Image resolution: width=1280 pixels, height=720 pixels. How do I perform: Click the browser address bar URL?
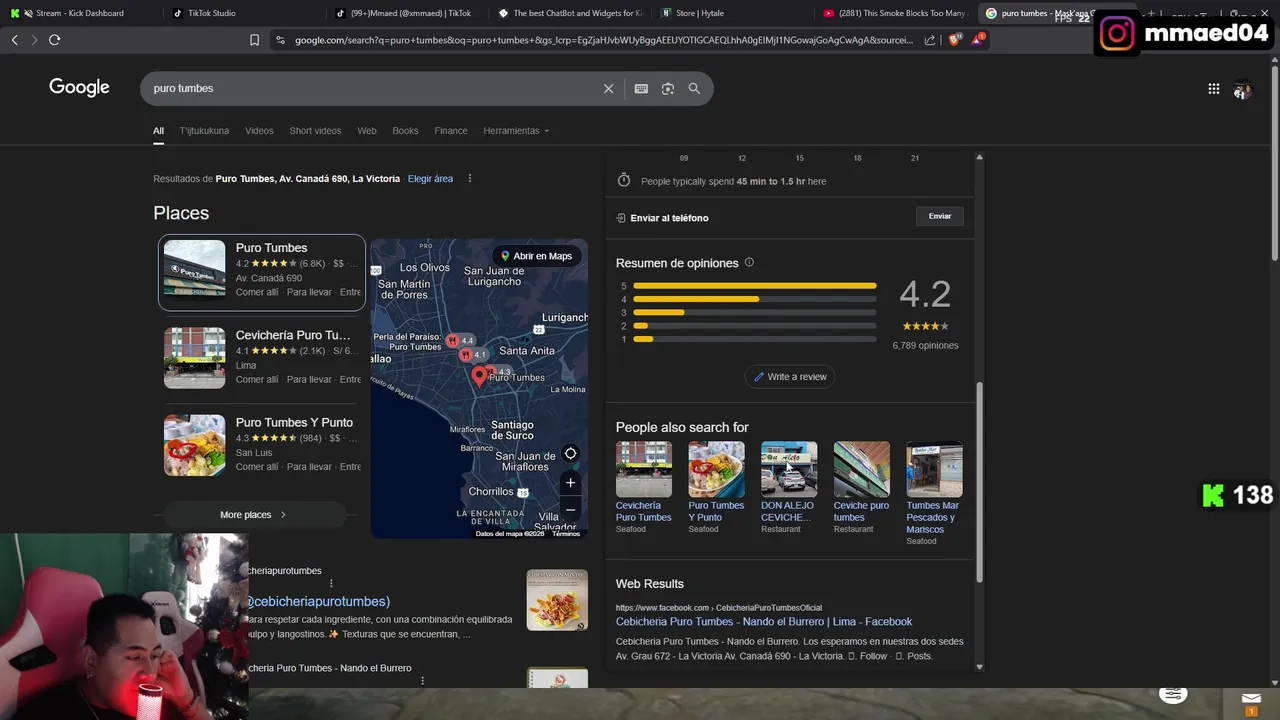tap(604, 40)
